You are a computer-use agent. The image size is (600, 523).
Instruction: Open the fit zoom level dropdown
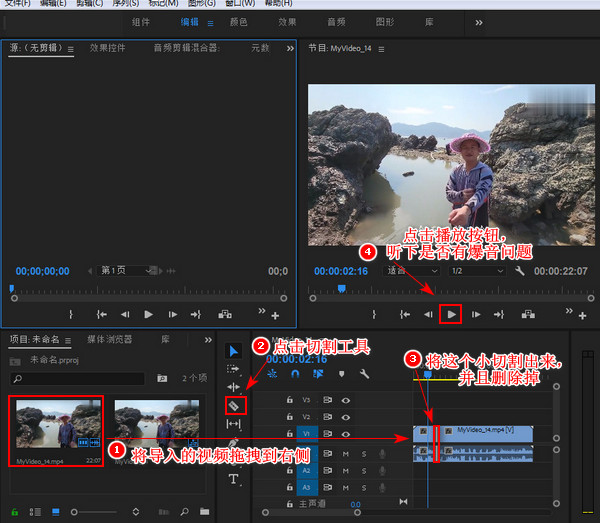[x=411, y=271]
